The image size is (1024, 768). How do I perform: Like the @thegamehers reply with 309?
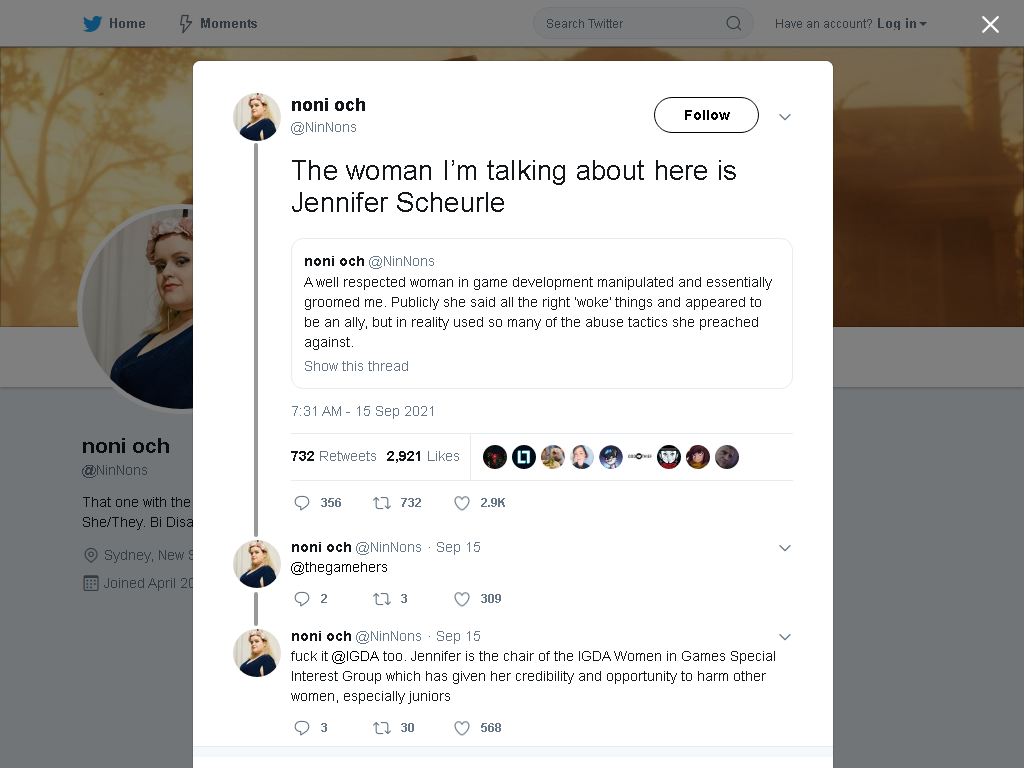coord(477,599)
